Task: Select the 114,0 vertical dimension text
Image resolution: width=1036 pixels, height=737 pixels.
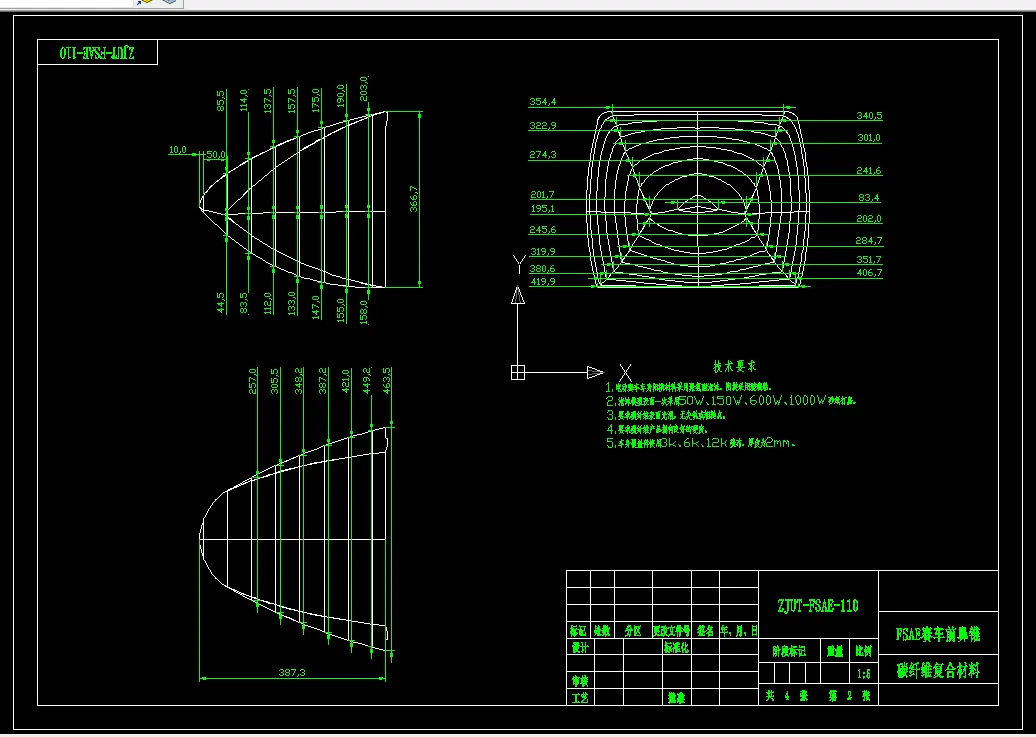Action: pyautogui.click(x=244, y=100)
